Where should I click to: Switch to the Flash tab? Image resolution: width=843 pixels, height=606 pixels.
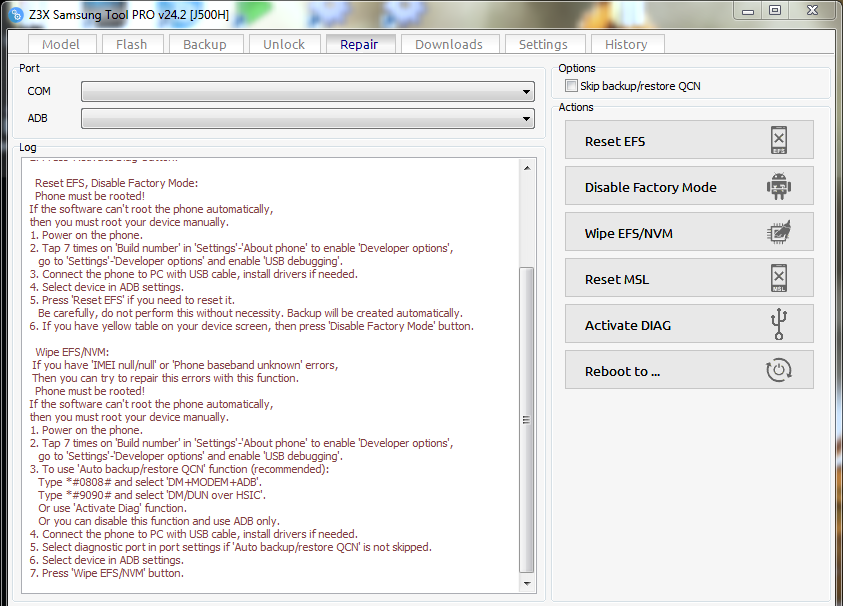tap(131, 44)
